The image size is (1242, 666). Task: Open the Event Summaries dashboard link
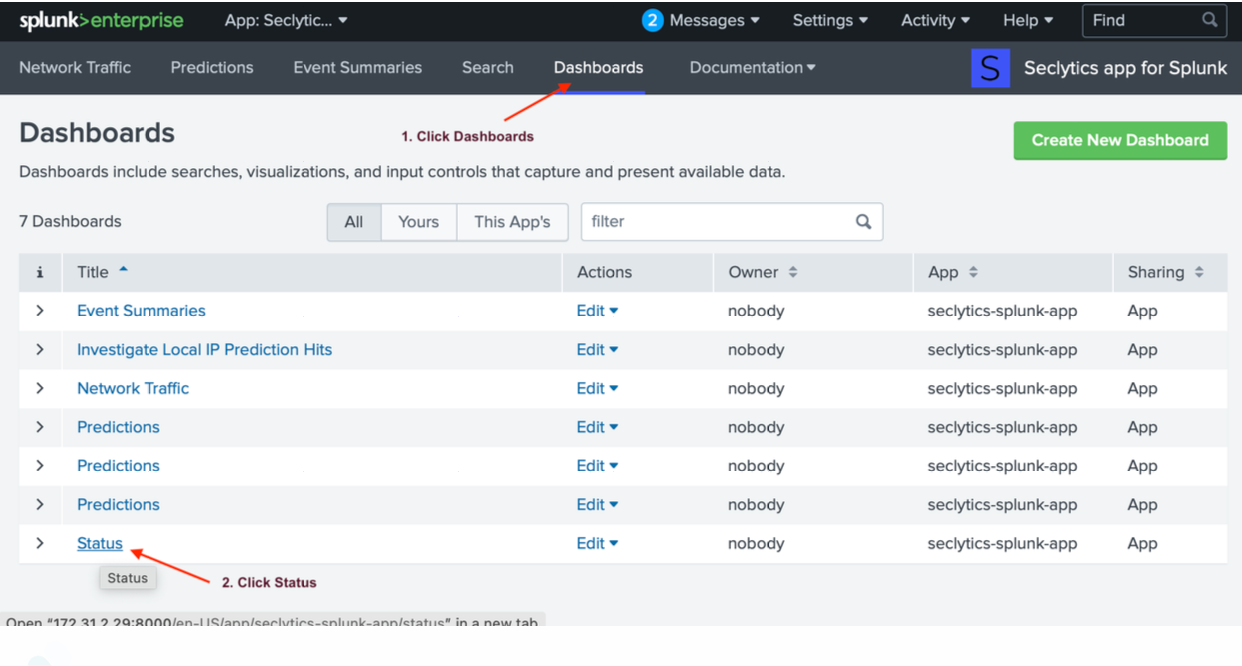pos(141,311)
